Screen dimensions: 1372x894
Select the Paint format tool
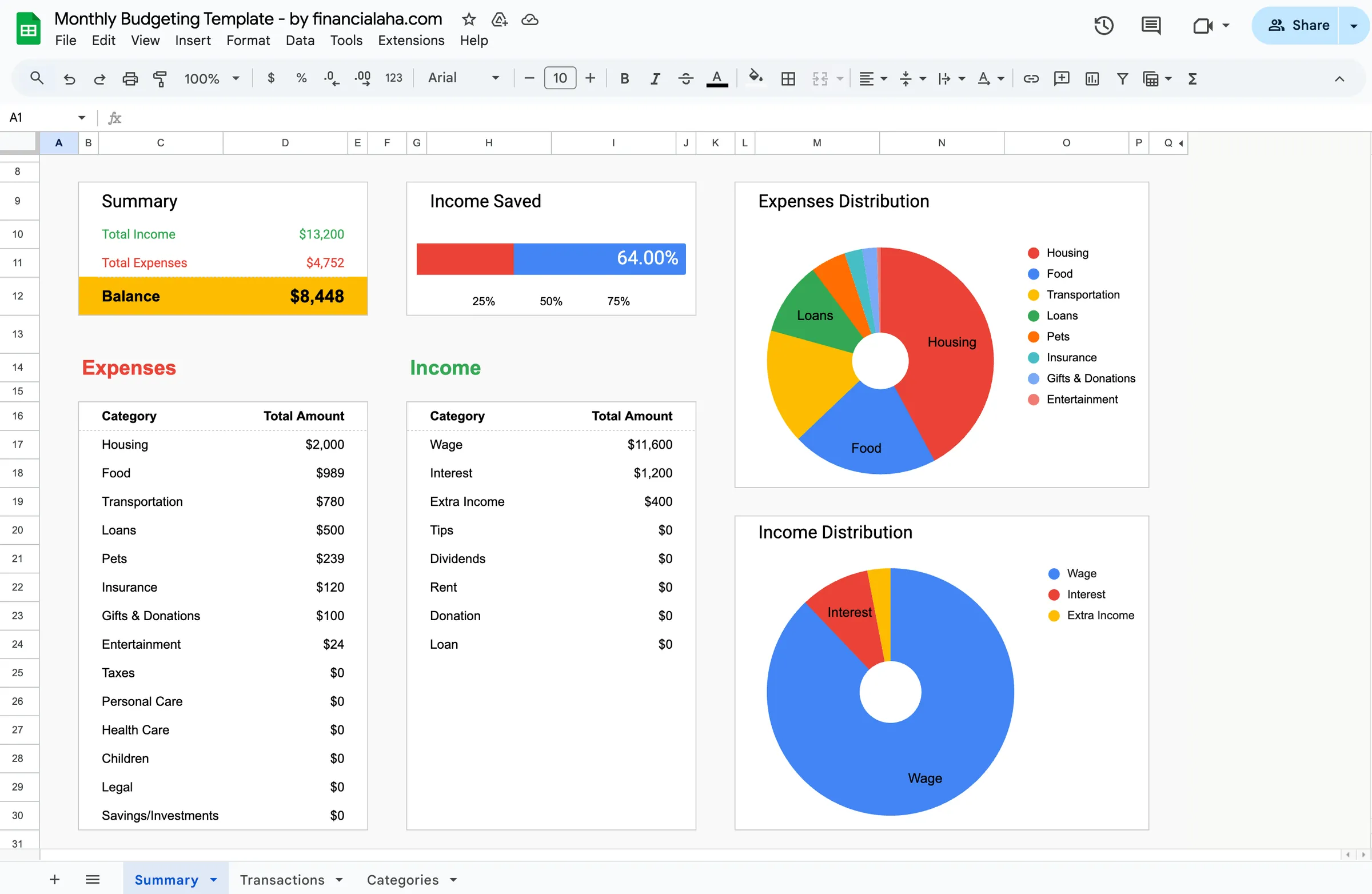click(x=159, y=78)
